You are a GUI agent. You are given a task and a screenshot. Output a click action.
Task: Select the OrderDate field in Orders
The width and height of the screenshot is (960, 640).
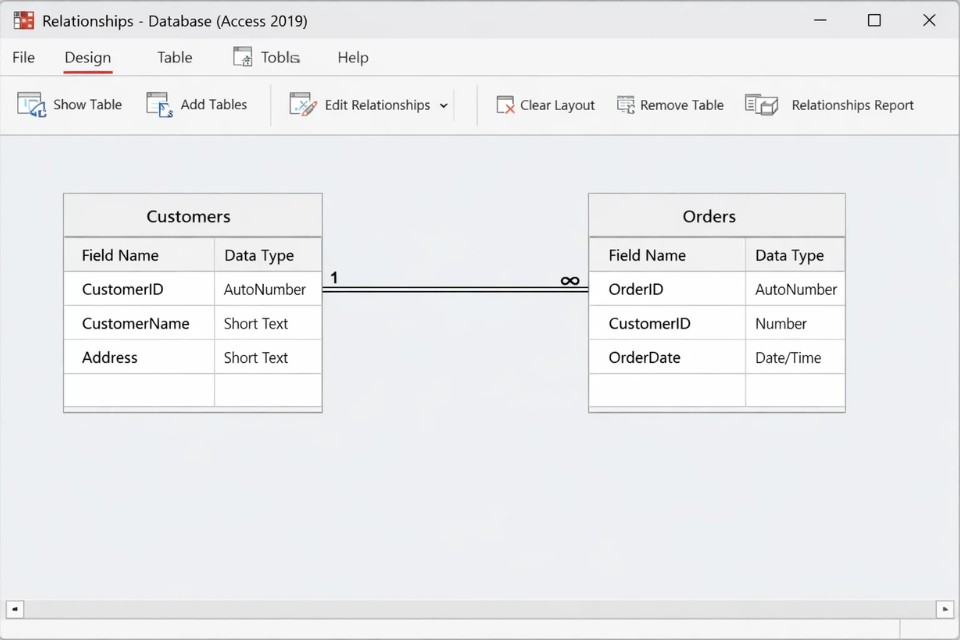coord(644,357)
